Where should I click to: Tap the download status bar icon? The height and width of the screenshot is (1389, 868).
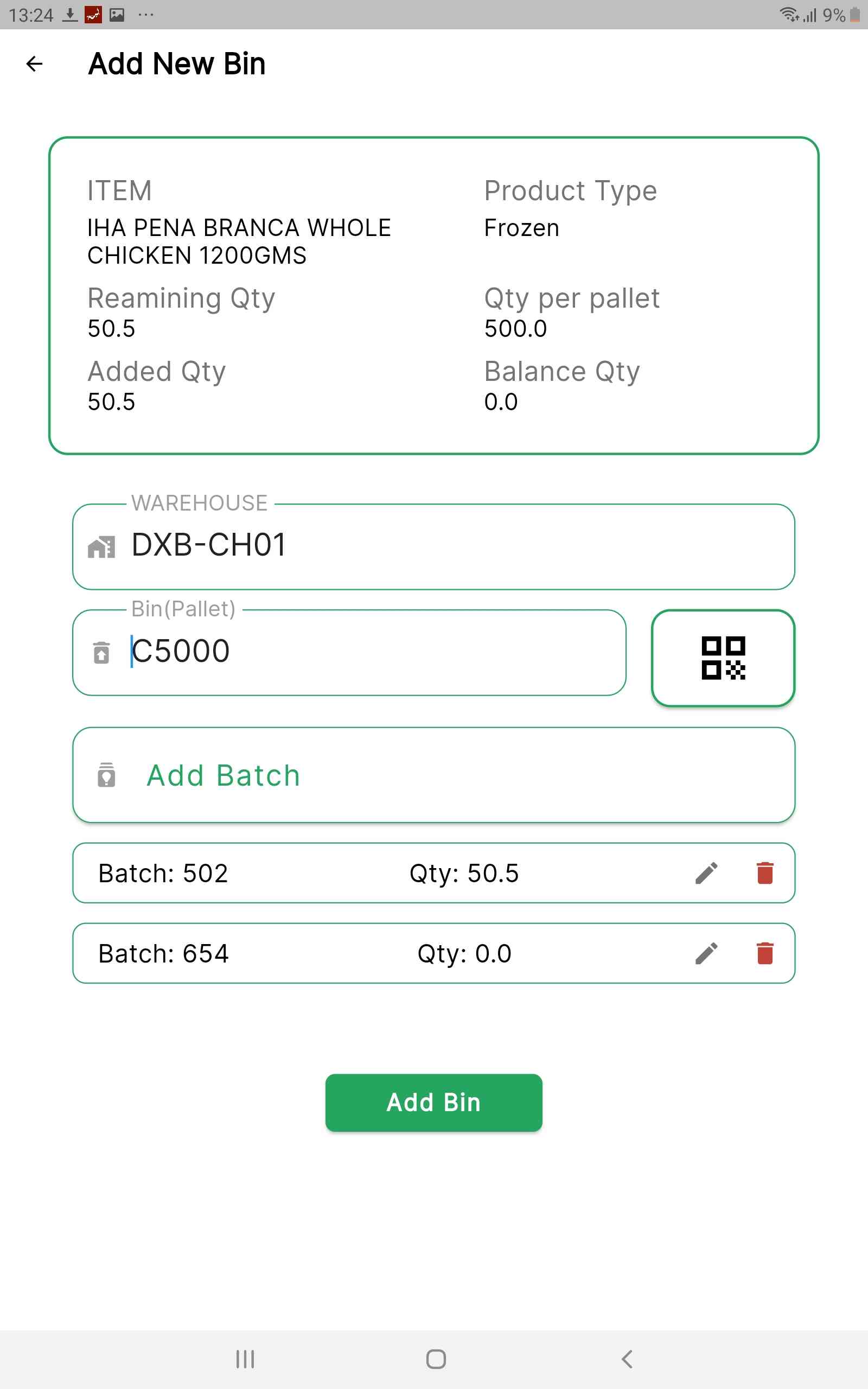[x=70, y=15]
